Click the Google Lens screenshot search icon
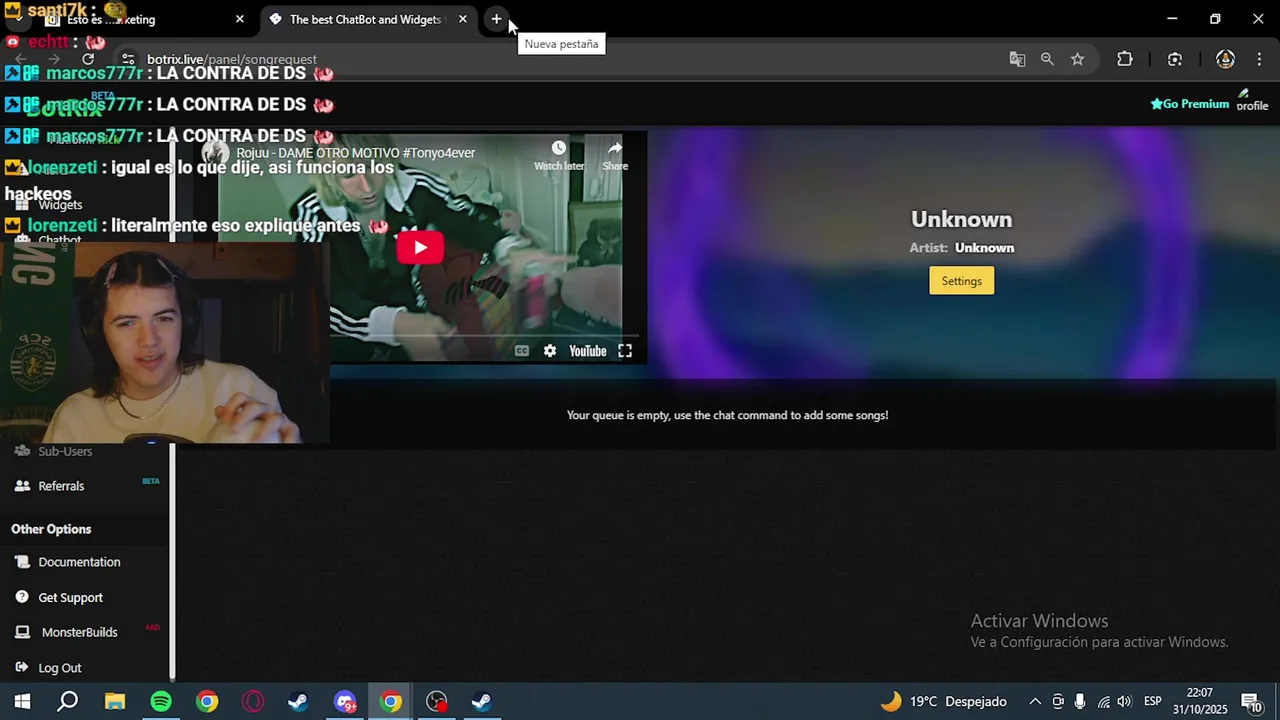 coord(1175,59)
